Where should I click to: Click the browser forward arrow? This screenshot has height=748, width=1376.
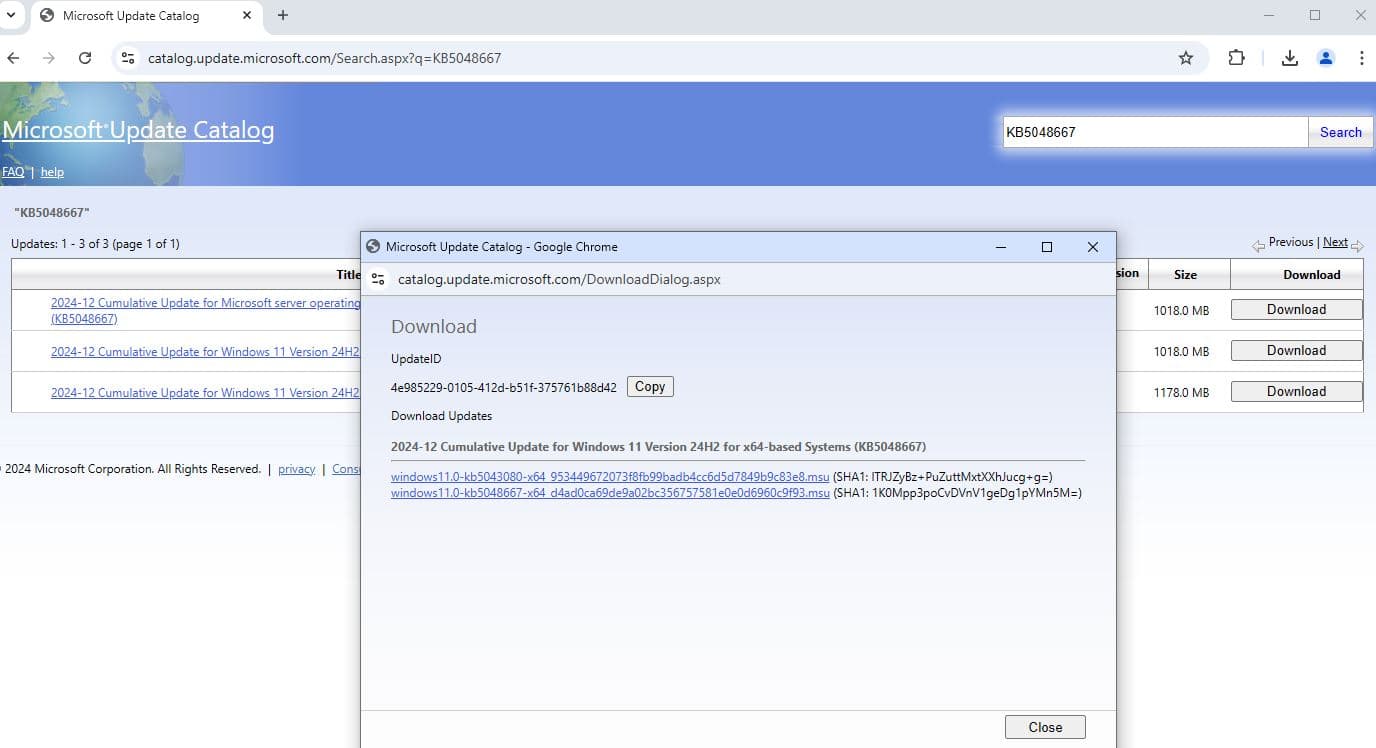tap(49, 58)
